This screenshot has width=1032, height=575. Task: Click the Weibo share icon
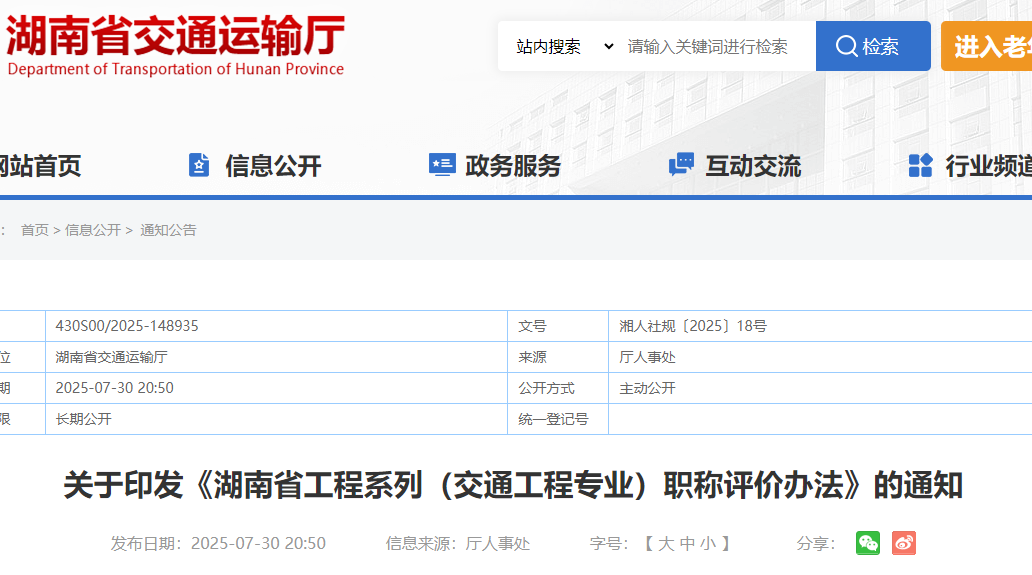[904, 543]
